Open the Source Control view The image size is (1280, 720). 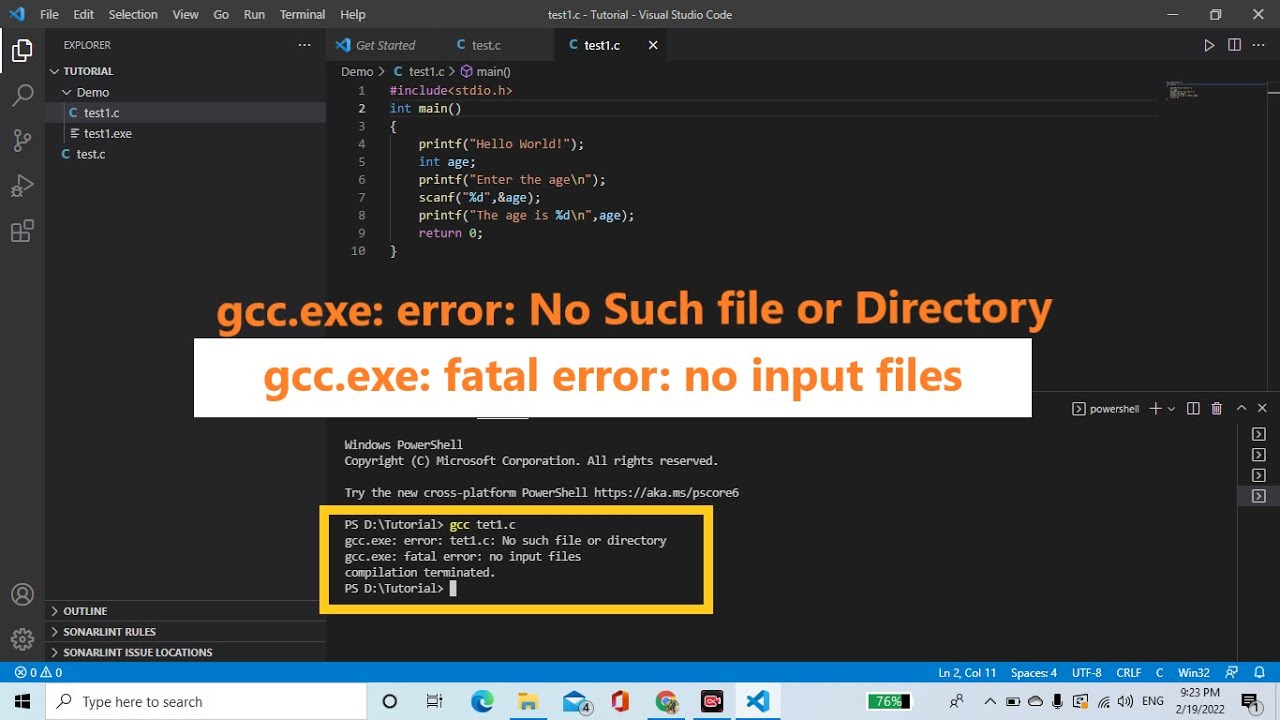coord(22,141)
